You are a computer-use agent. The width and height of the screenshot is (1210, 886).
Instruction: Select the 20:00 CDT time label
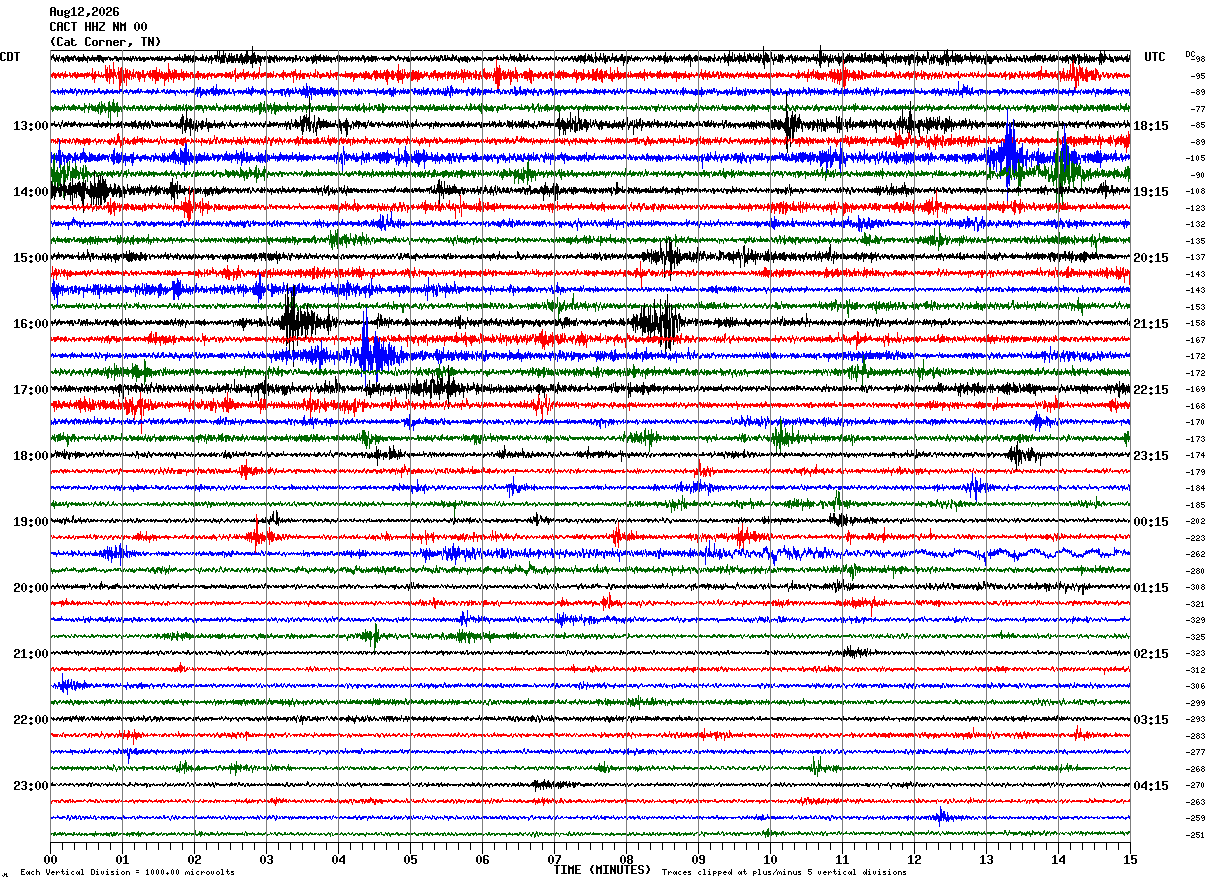click(x=30, y=588)
